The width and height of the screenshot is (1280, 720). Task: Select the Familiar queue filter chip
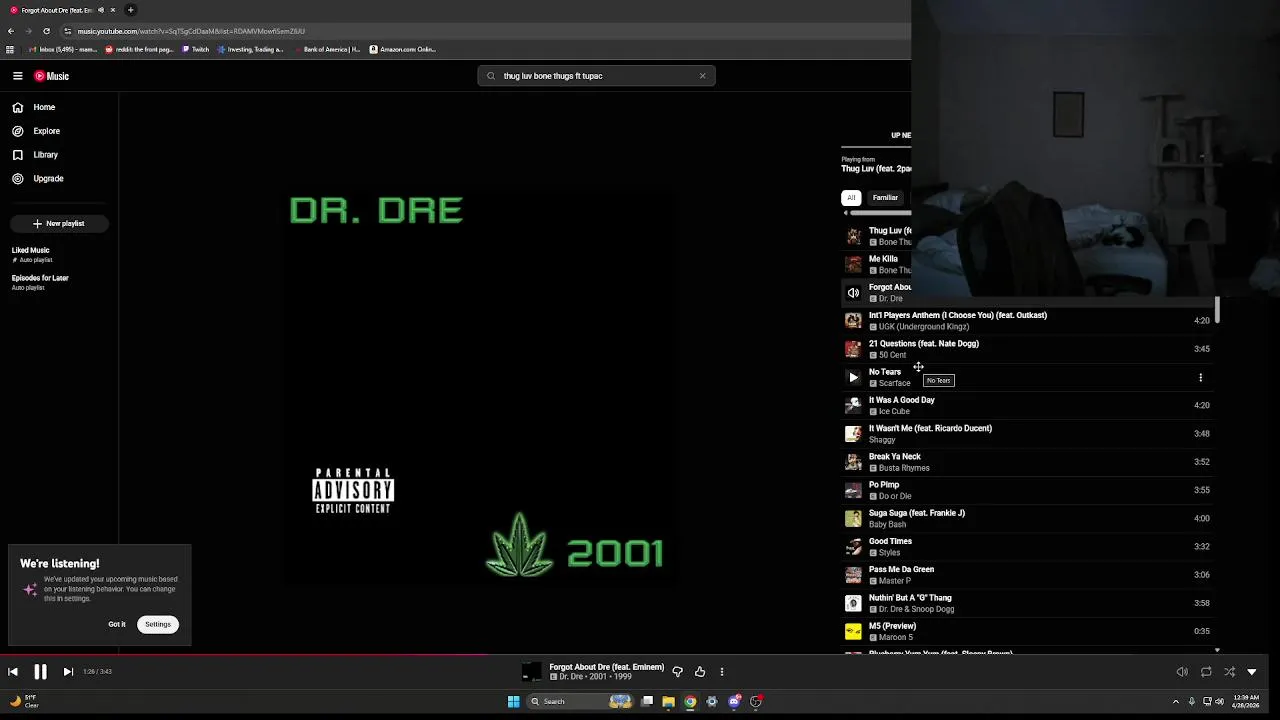point(885,198)
